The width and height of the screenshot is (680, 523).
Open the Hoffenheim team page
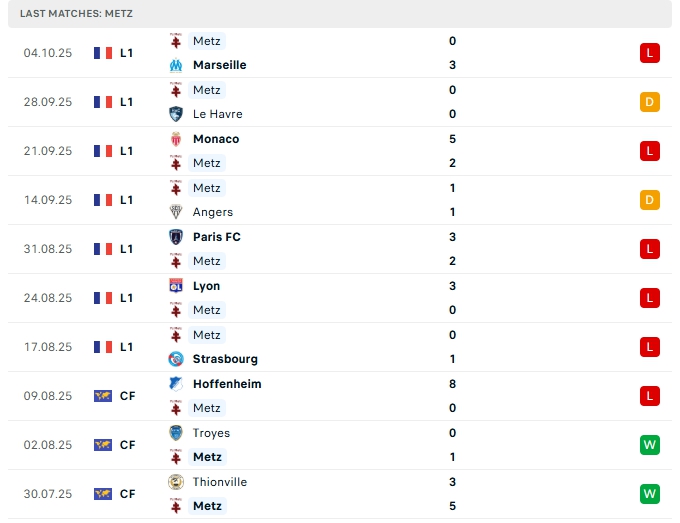(227, 384)
